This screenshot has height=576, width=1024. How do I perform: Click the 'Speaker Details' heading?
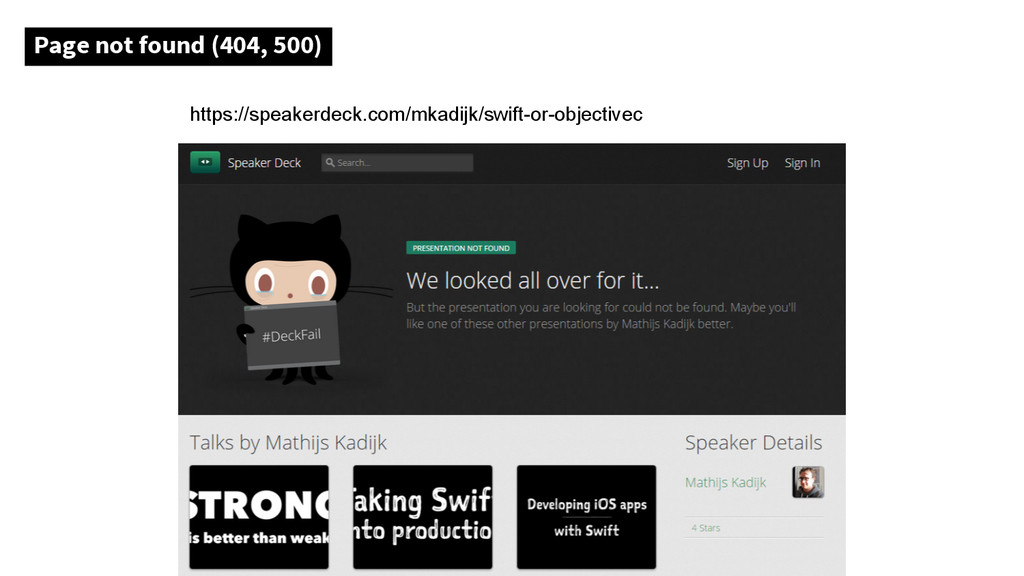753,443
